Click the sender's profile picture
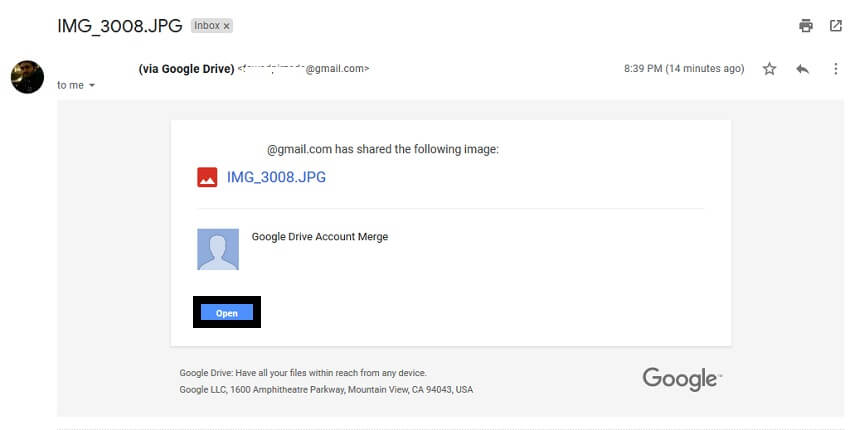The image size is (850, 430). [27, 76]
